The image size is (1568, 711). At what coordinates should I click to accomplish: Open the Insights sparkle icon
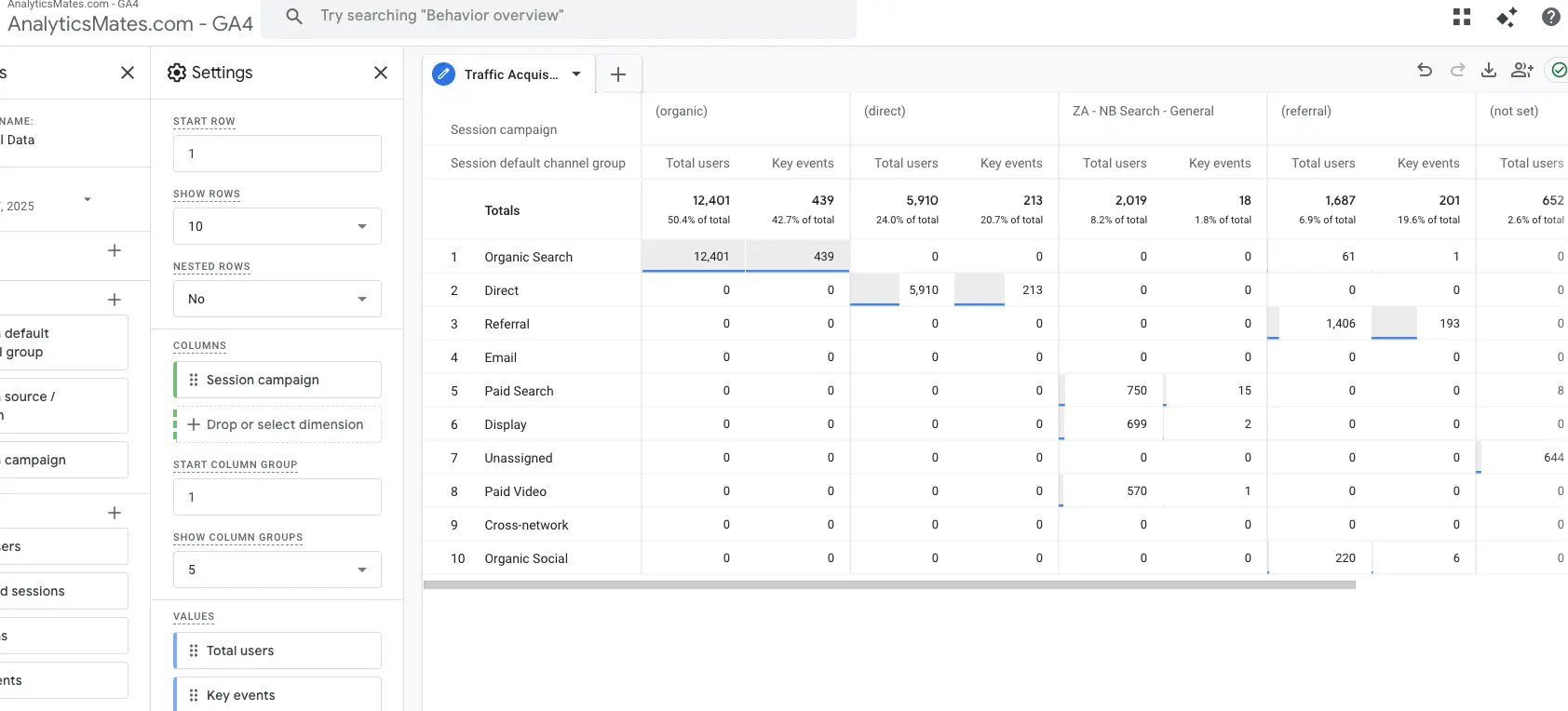(x=1507, y=17)
